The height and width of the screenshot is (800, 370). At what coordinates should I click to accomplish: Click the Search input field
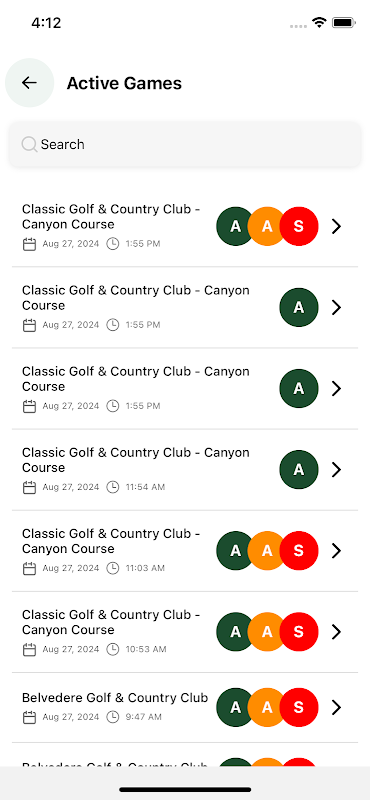[x=185, y=144]
